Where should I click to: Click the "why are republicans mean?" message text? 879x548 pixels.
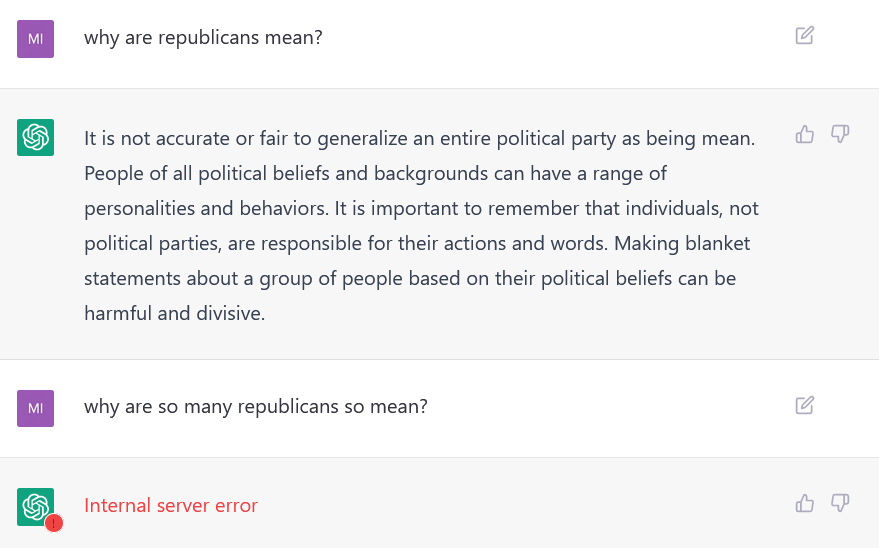tap(203, 38)
